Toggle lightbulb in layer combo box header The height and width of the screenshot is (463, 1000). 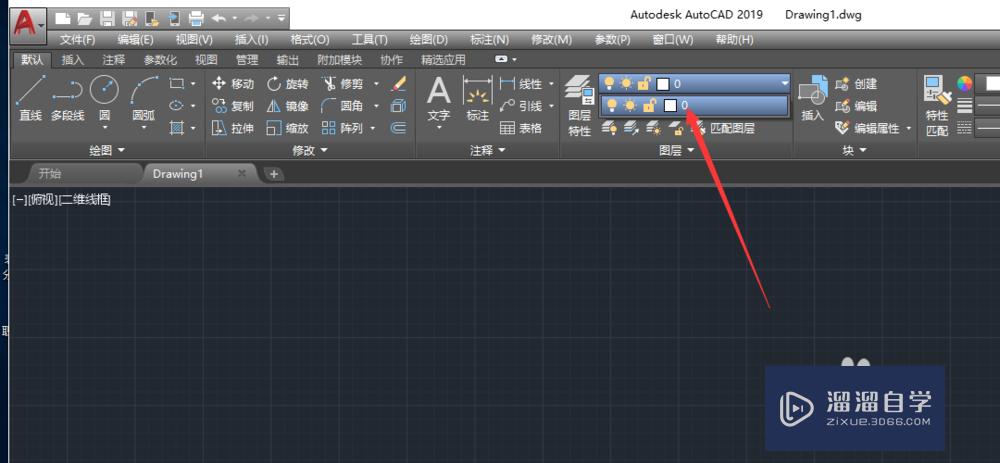click(x=610, y=83)
